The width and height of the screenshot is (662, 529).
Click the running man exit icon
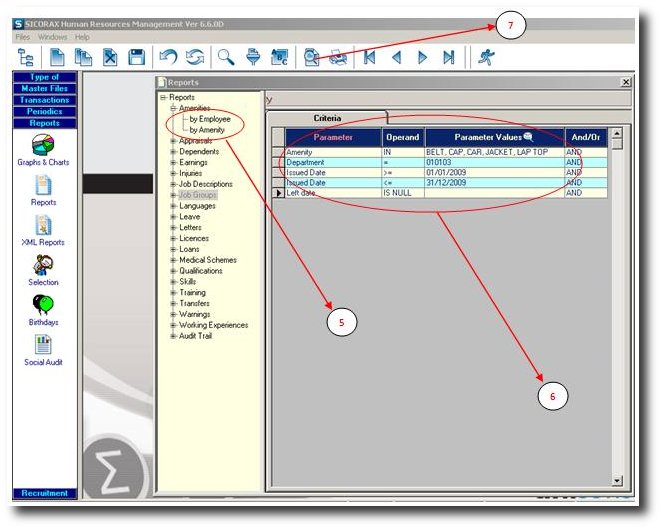[x=486, y=58]
